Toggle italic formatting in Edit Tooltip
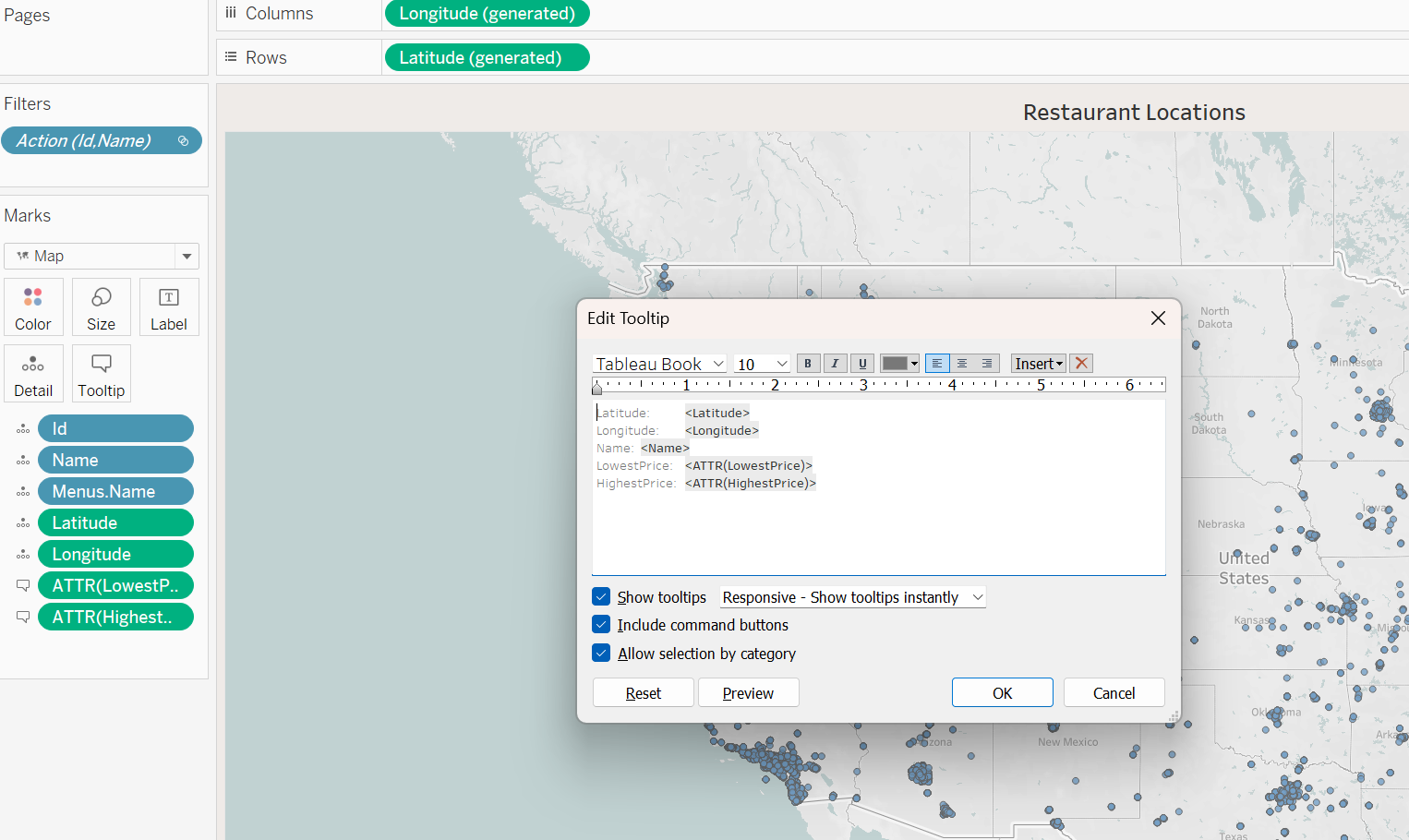Image resolution: width=1409 pixels, height=840 pixels. coord(835,364)
